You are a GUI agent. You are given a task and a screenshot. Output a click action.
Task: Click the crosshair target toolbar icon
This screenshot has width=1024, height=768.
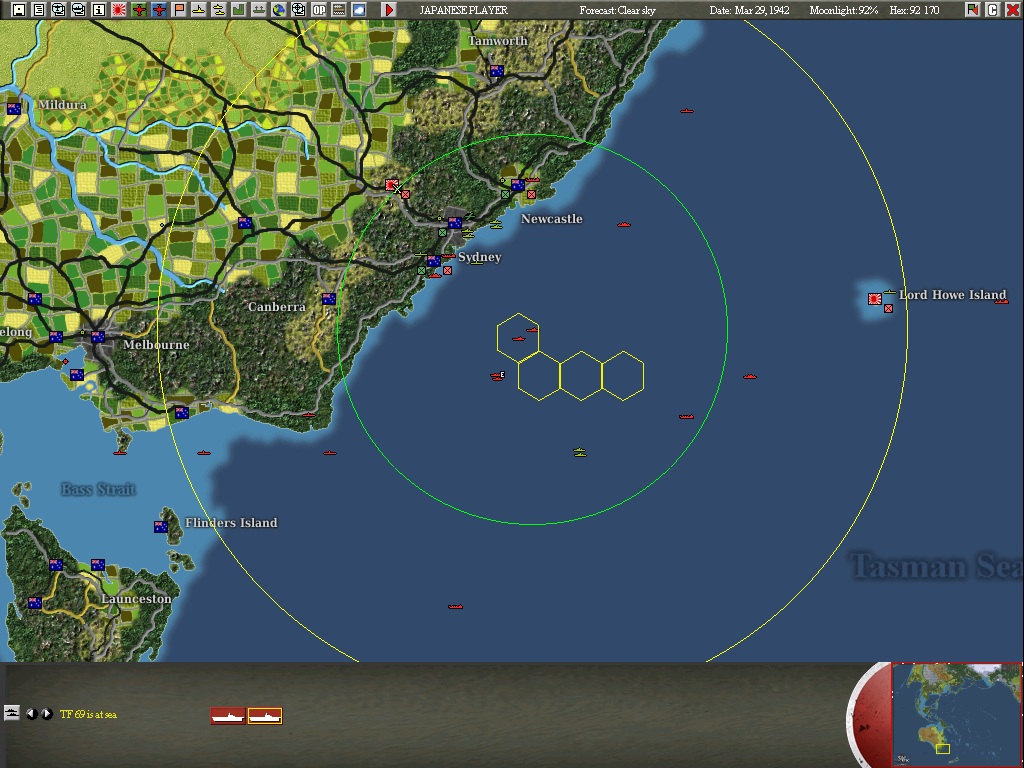(x=298, y=9)
